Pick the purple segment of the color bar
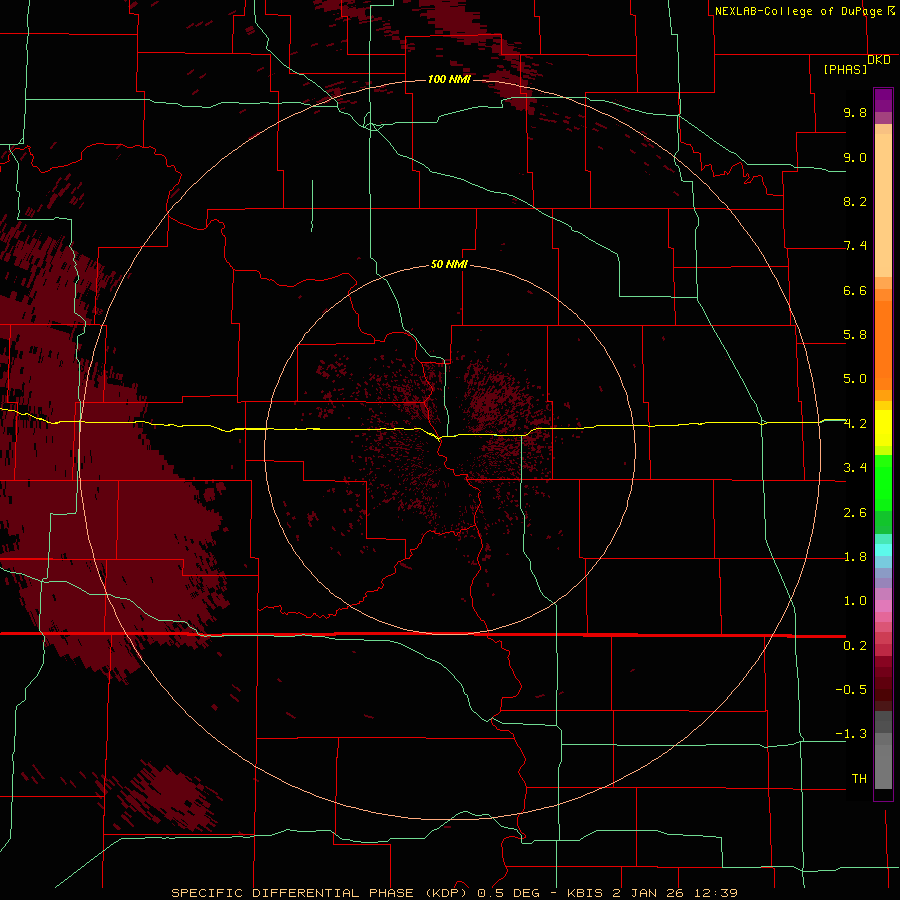The height and width of the screenshot is (900, 900). [x=883, y=100]
